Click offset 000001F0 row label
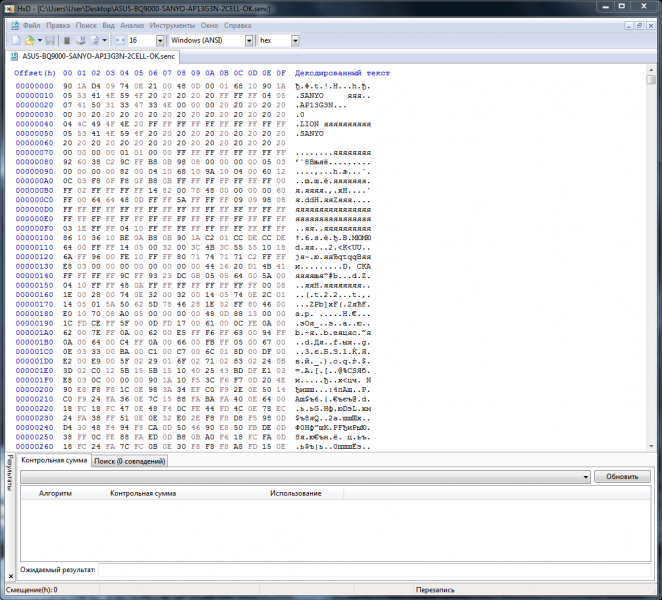This screenshot has width=662, height=600. (x=34, y=380)
